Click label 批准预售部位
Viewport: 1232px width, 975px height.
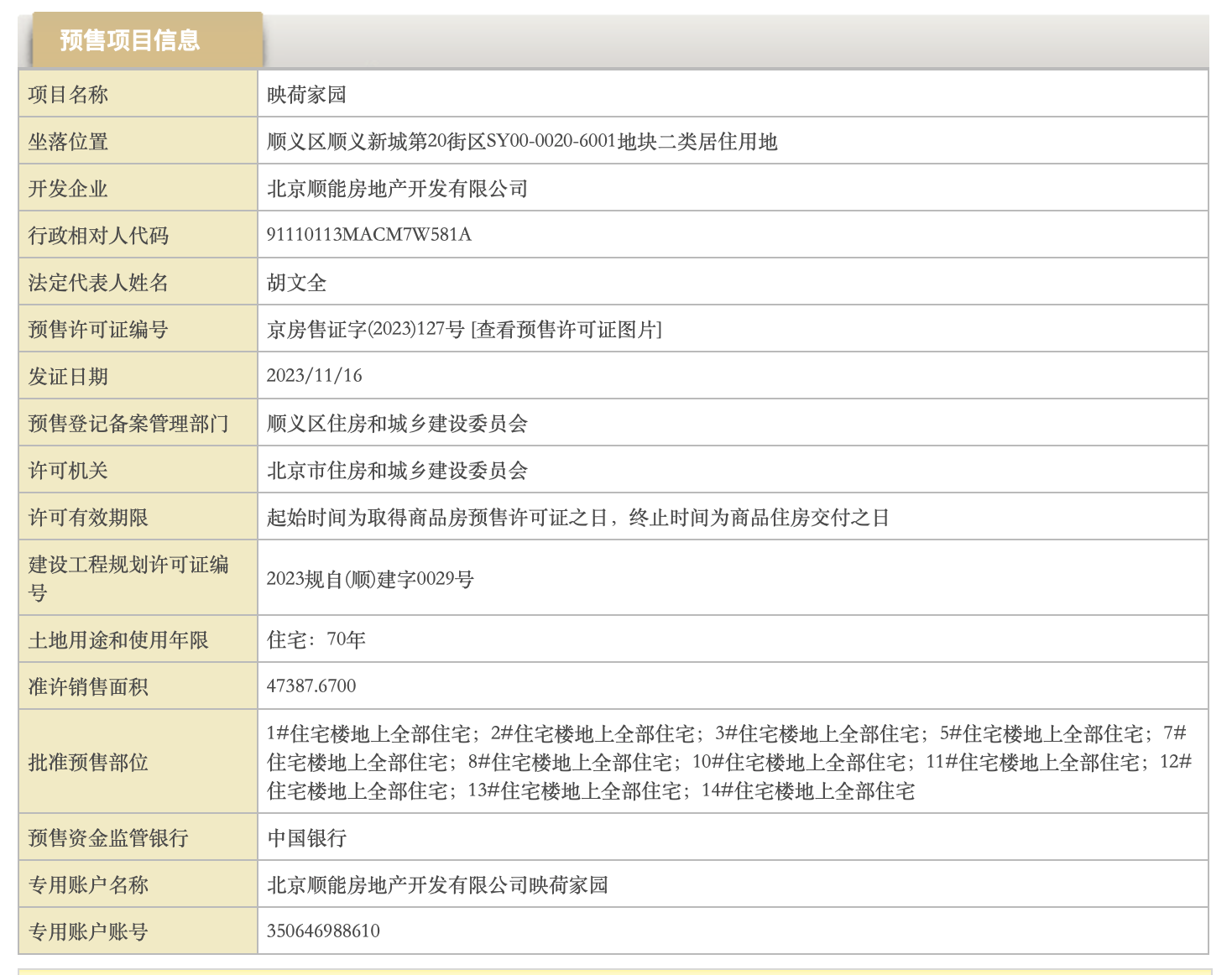(x=88, y=762)
